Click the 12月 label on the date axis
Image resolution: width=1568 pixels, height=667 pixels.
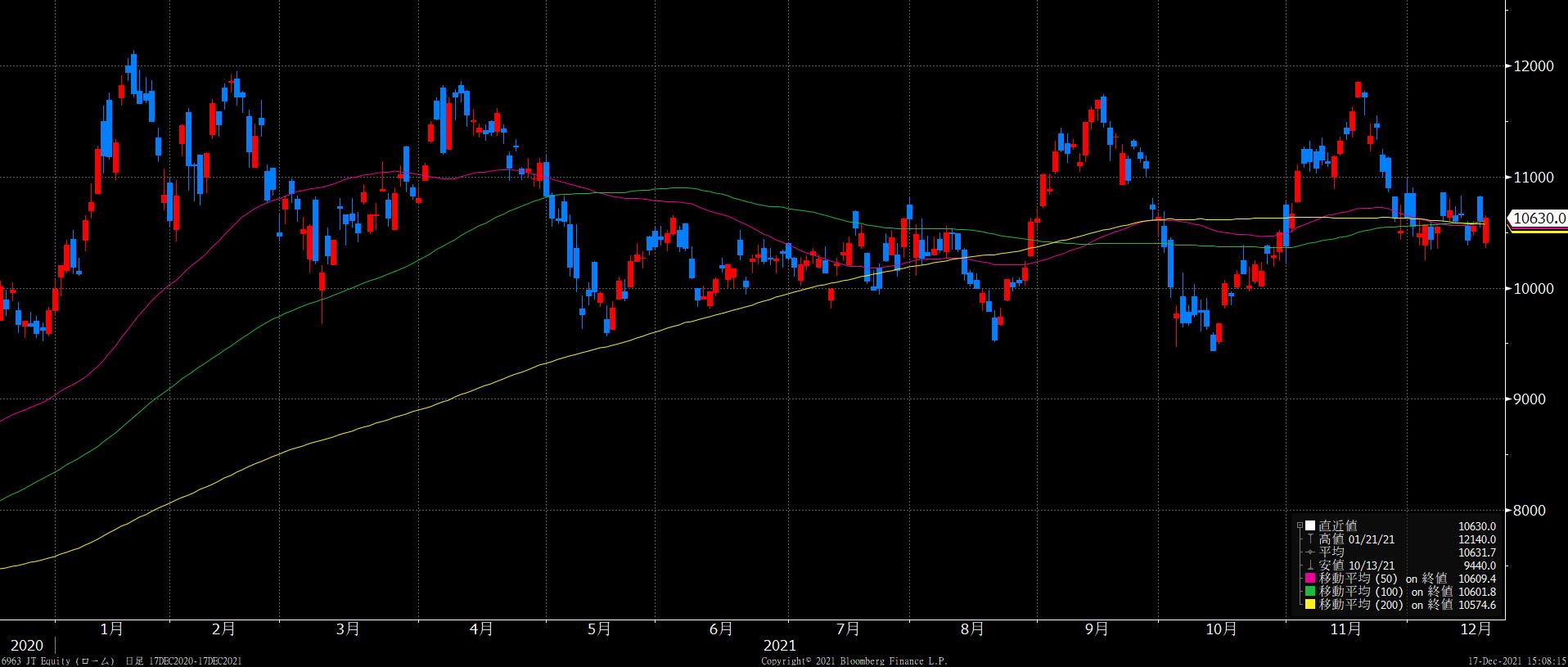(1476, 629)
